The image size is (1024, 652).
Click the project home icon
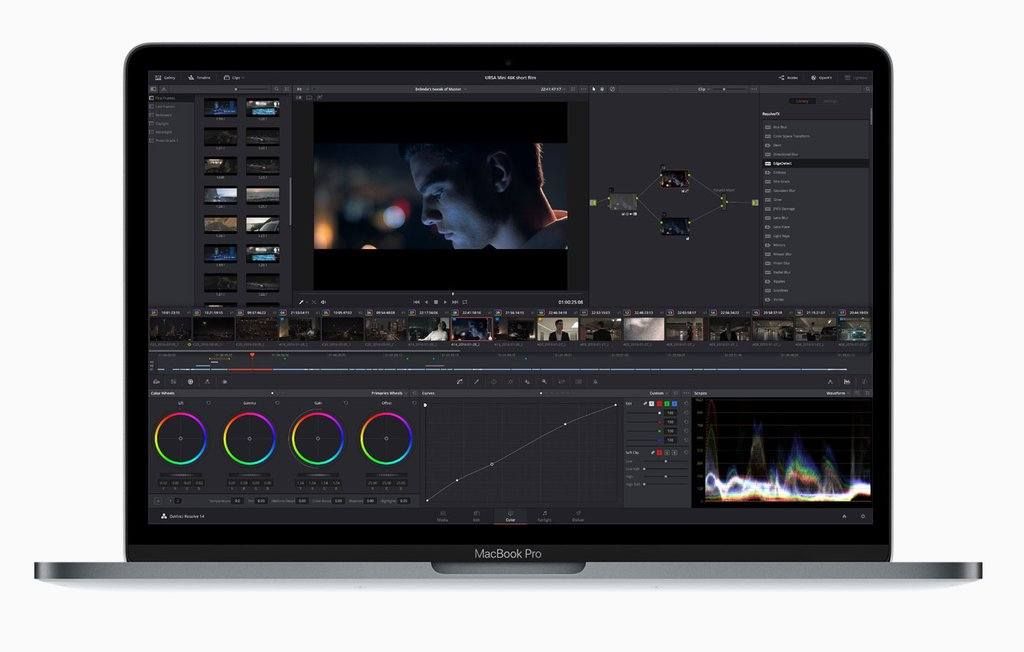pos(844,516)
